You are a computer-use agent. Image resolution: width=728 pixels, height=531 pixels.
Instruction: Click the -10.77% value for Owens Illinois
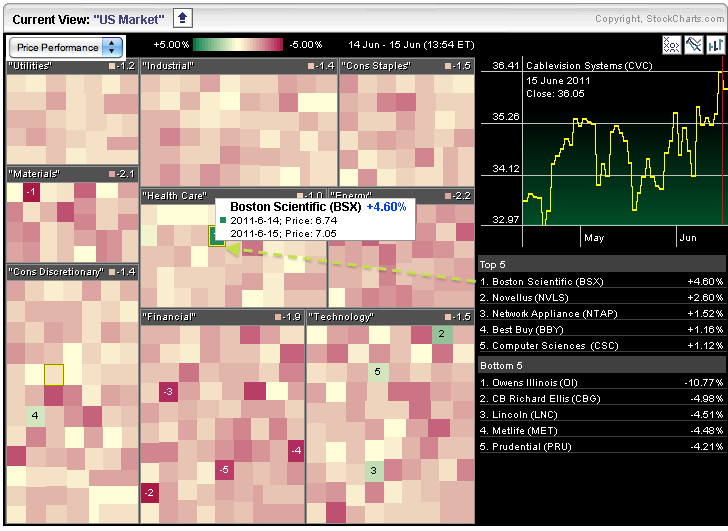(704, 383)
